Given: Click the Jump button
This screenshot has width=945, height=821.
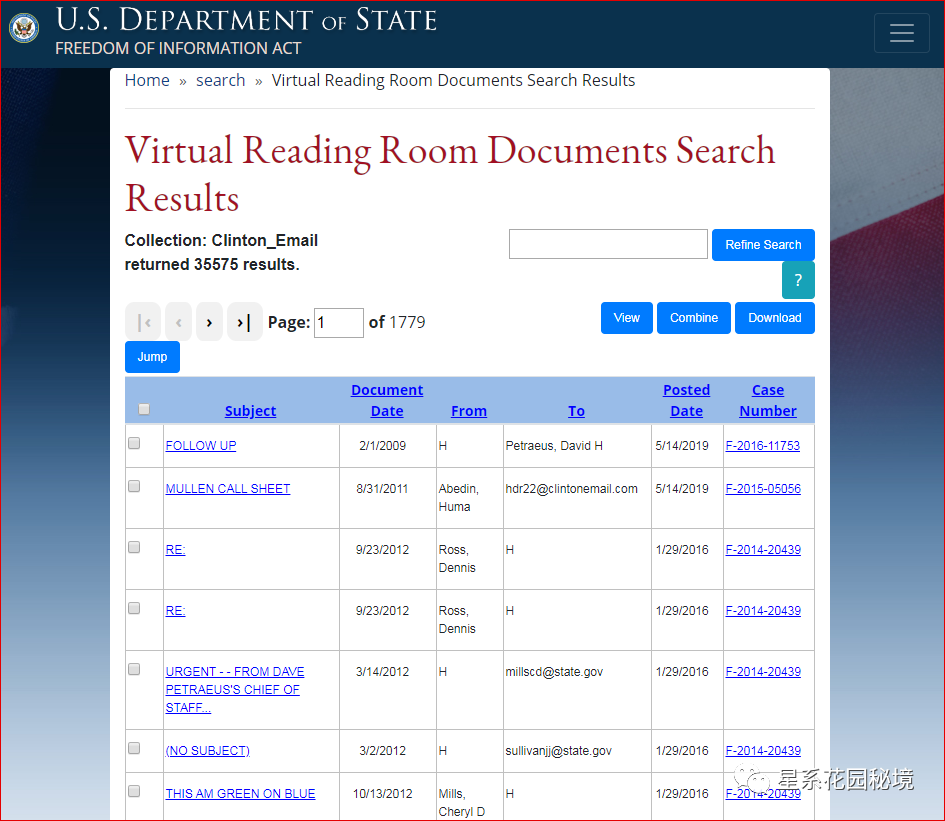Looking at the screenshot, I should click(x=152, y=357).
